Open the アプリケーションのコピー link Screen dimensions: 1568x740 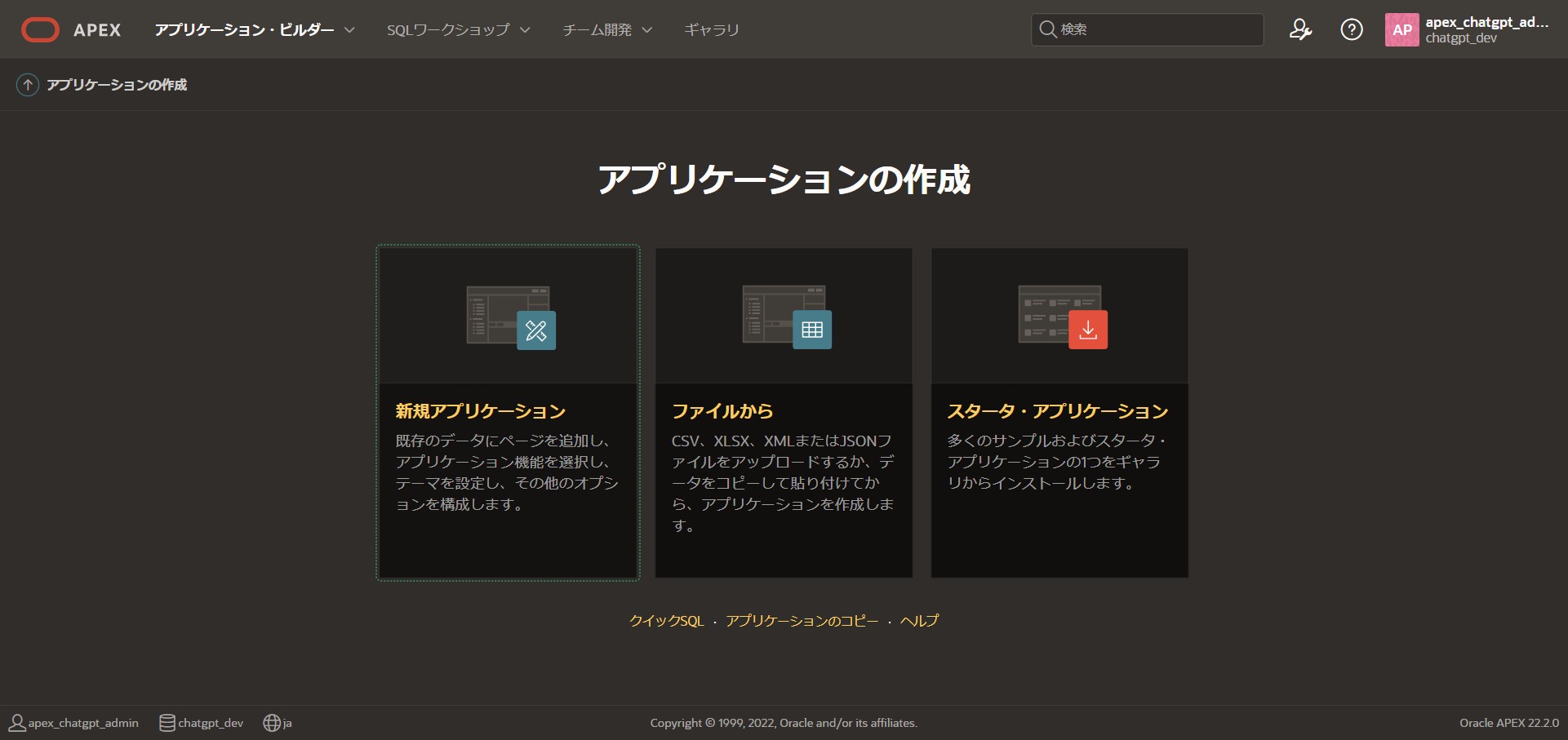point(802,621)
